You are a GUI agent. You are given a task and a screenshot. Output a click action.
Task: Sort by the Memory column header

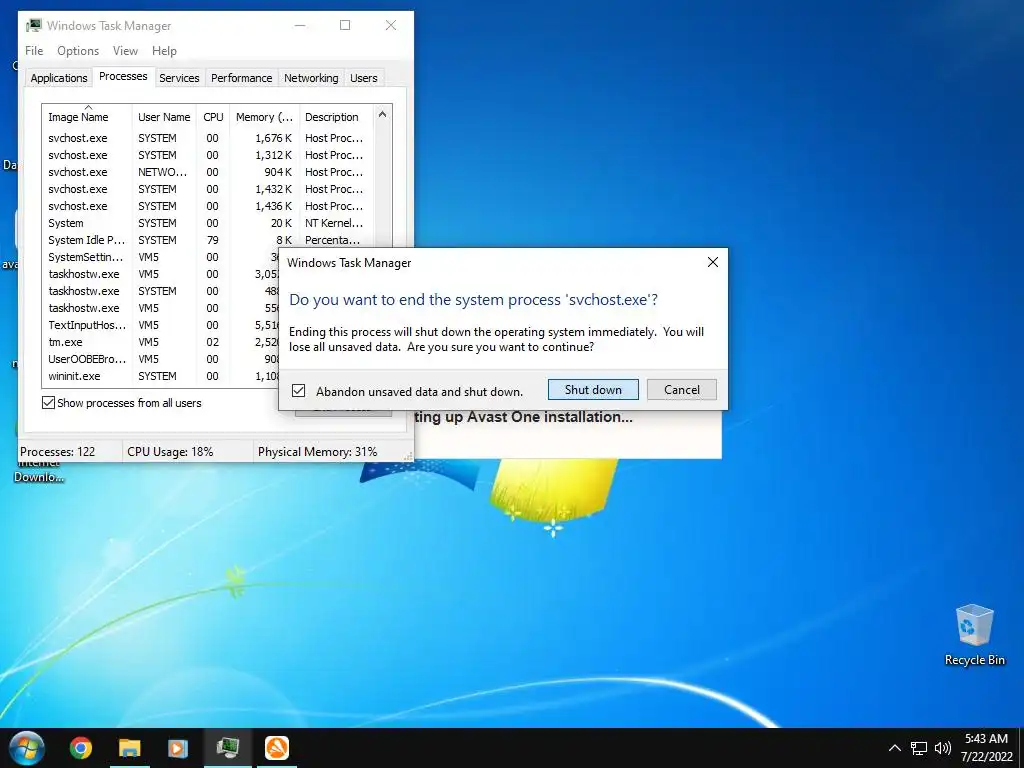tap(264, 117)
